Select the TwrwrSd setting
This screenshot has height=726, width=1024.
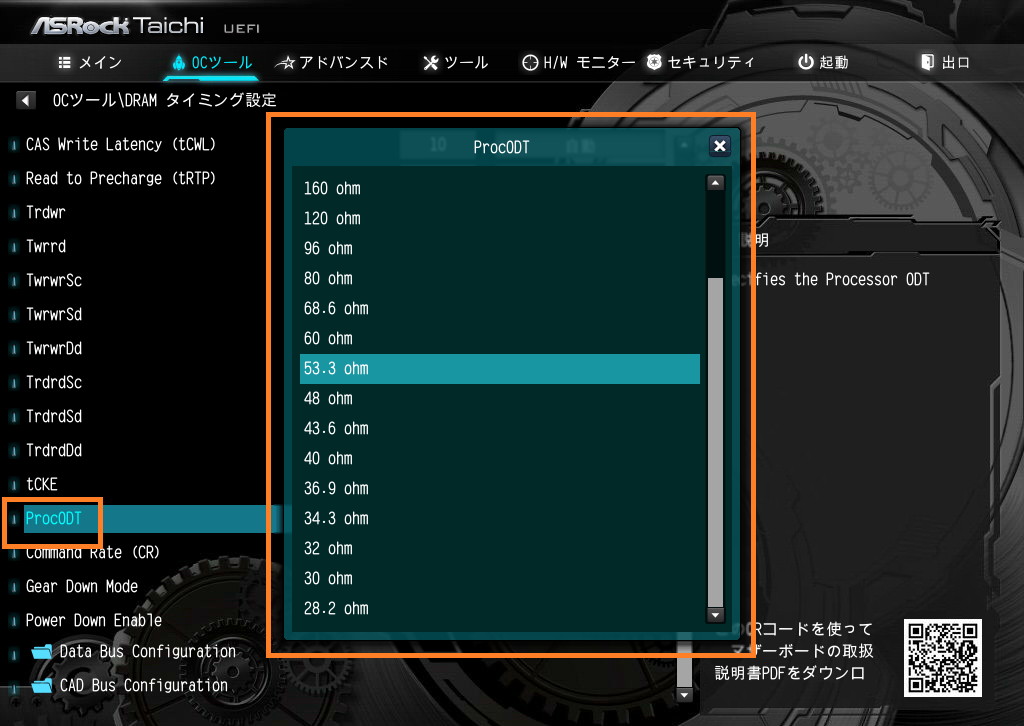tap(54, 314)
